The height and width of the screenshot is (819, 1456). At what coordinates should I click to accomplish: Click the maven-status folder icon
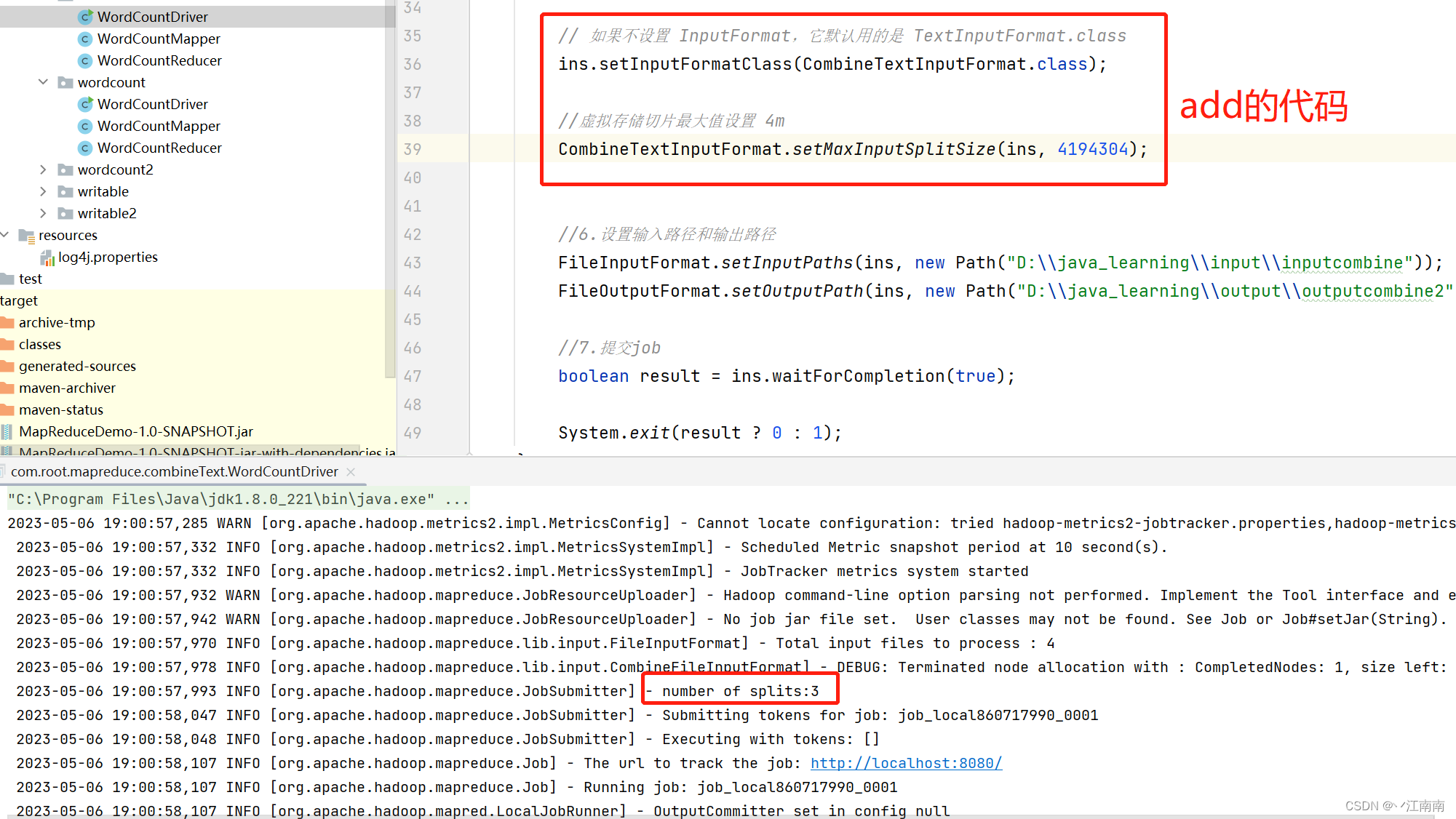pyautogui.click(x=7, y=409)
